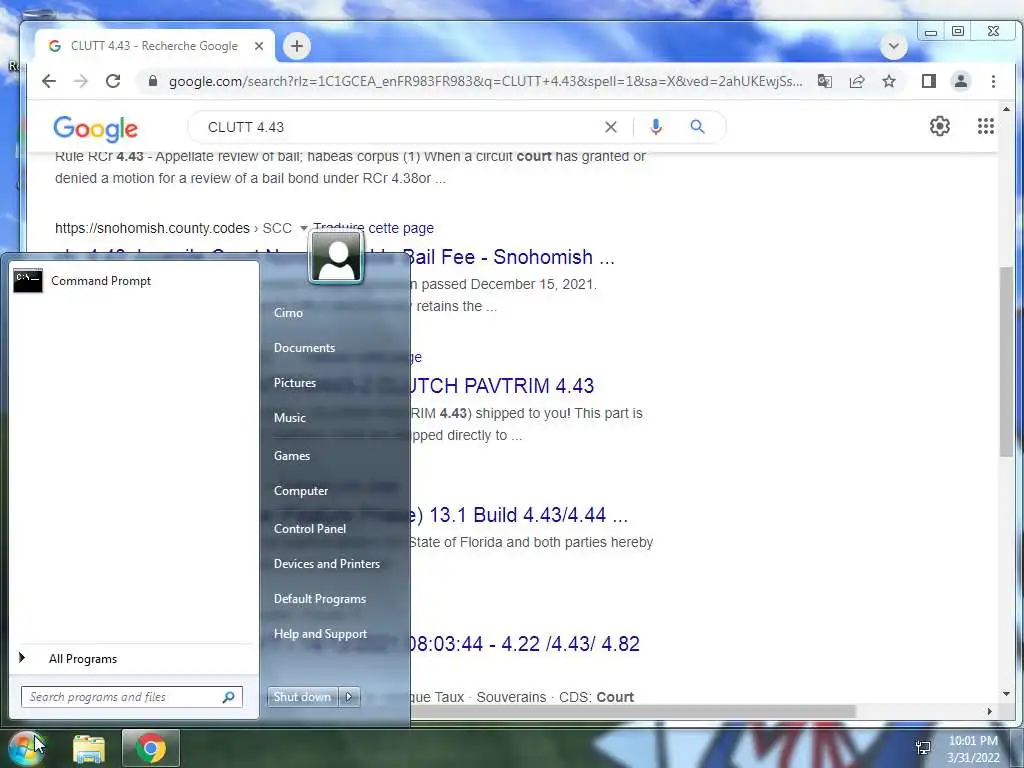The width and height of the screenshot is (1024, 768).
Task: Close the CLUTT 4.43 tab
Action: pyautogui.click(x=259, y=46)
